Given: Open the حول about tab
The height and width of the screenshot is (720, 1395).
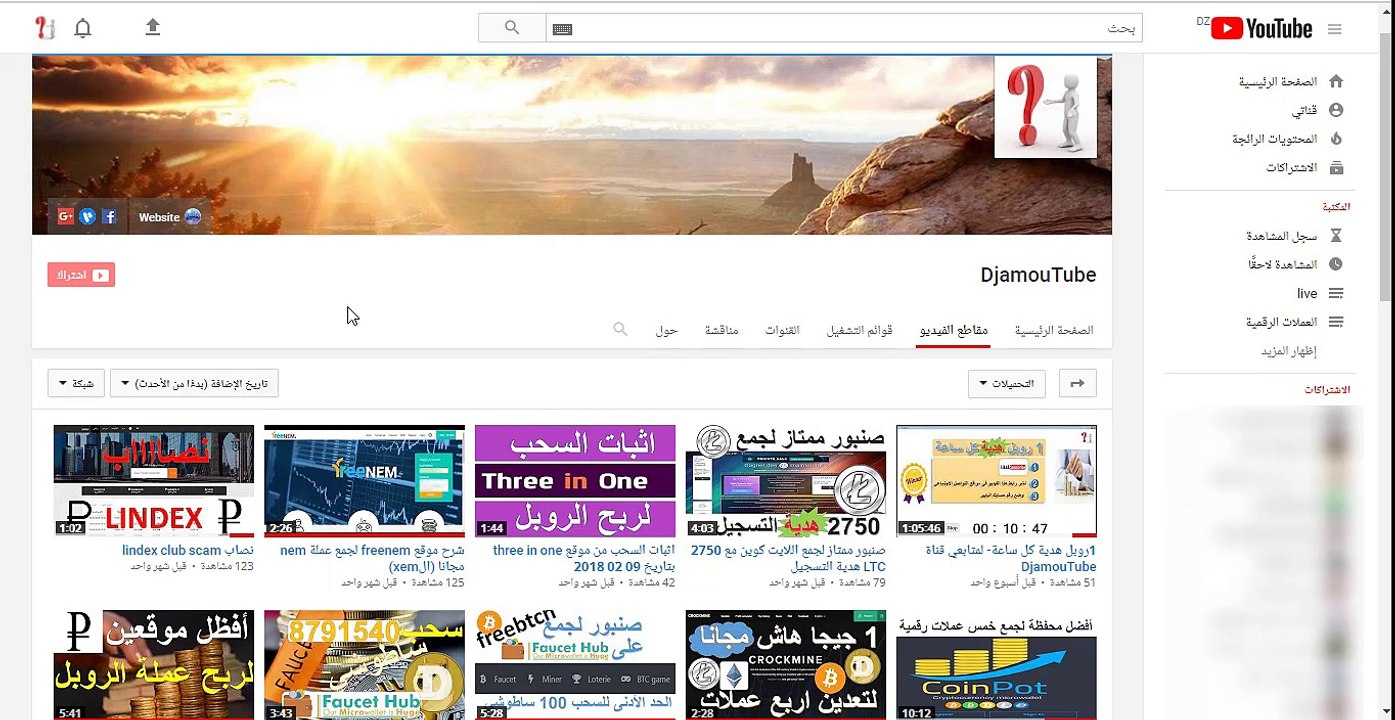Looking at the screenshot, I should pos(667,330).
